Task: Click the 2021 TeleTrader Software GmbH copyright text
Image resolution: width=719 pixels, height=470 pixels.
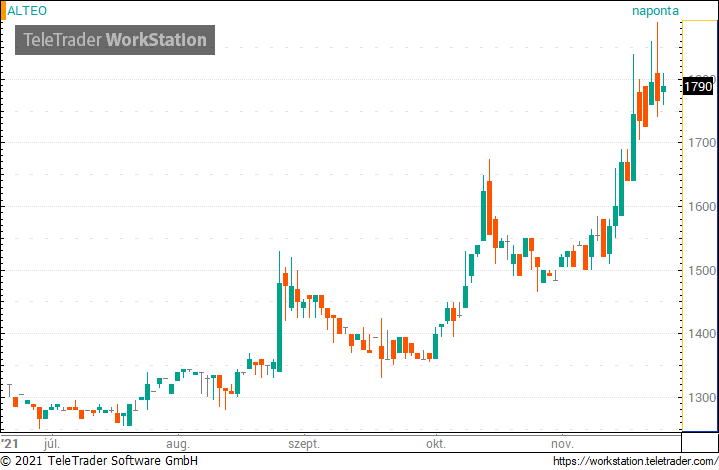Action: (100, 461)
